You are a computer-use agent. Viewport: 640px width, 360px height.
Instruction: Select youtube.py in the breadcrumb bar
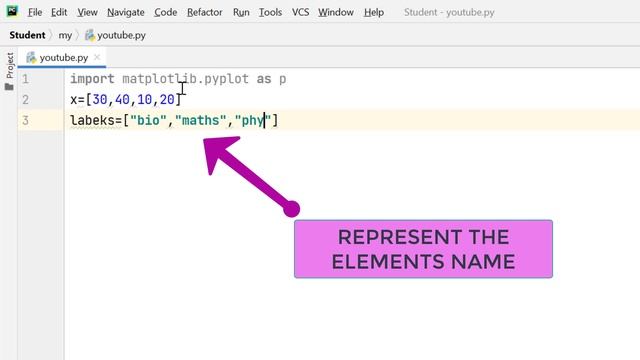[x=121, y=36]
